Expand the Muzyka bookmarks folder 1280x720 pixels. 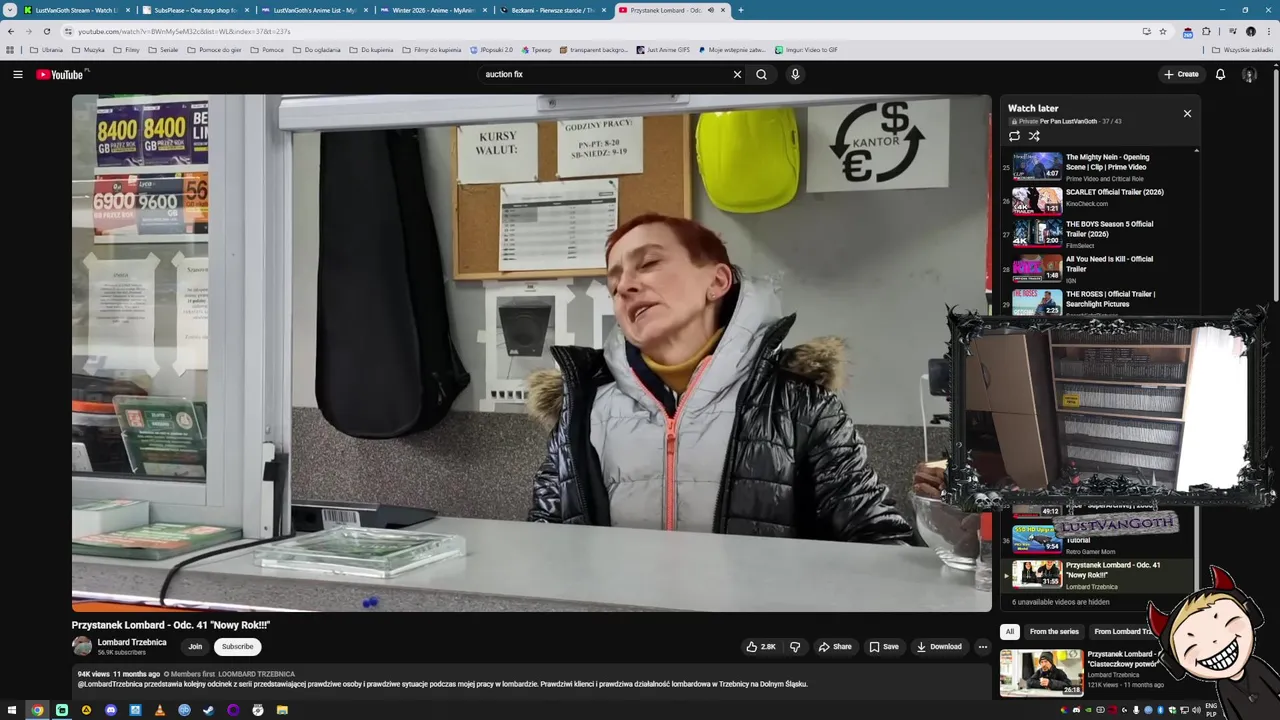(x=88, y=49)
